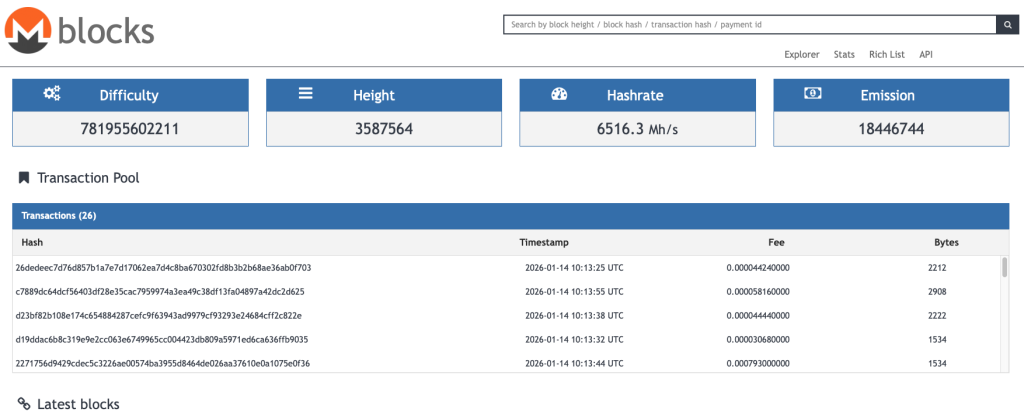Click the Difficulty gears icon
Image resolution: width=1024 pixels, height=412 pixels.
click(x=52, y=94)
